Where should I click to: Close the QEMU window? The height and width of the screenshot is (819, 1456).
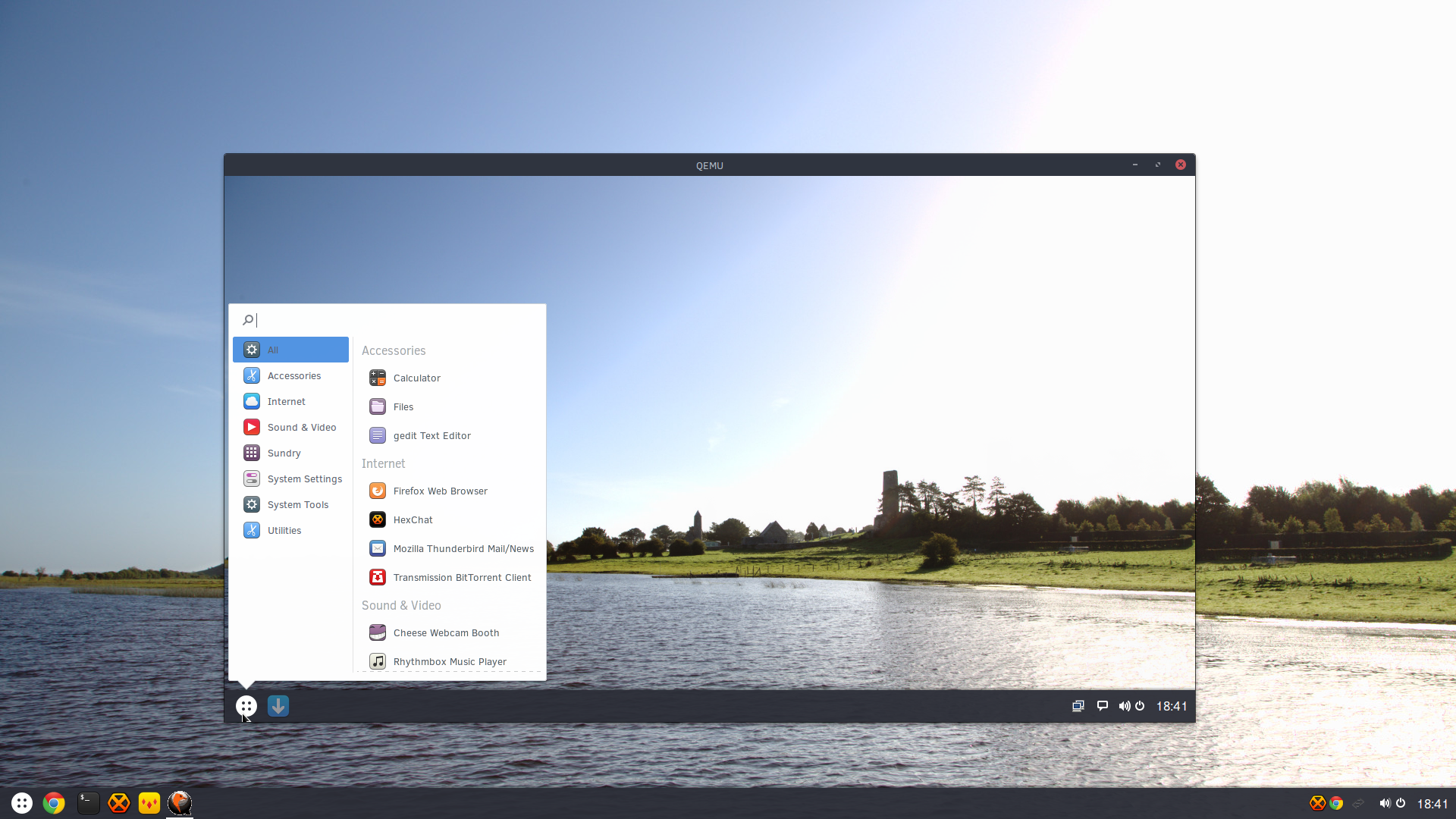1181,165
